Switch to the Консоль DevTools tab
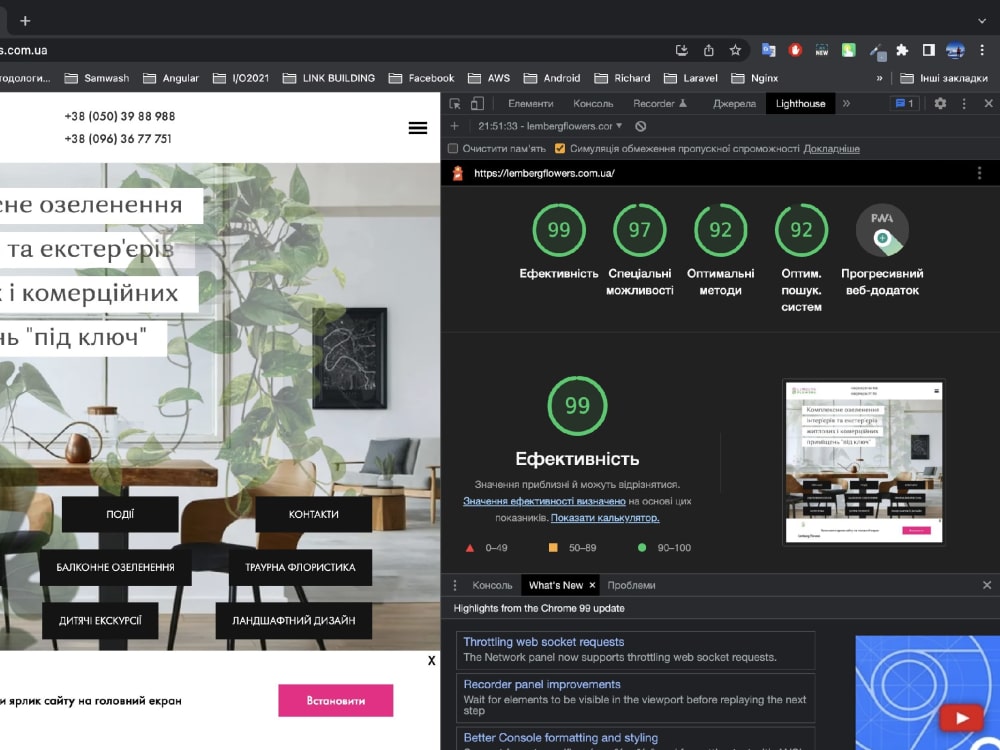 click(x=593, y=103)
